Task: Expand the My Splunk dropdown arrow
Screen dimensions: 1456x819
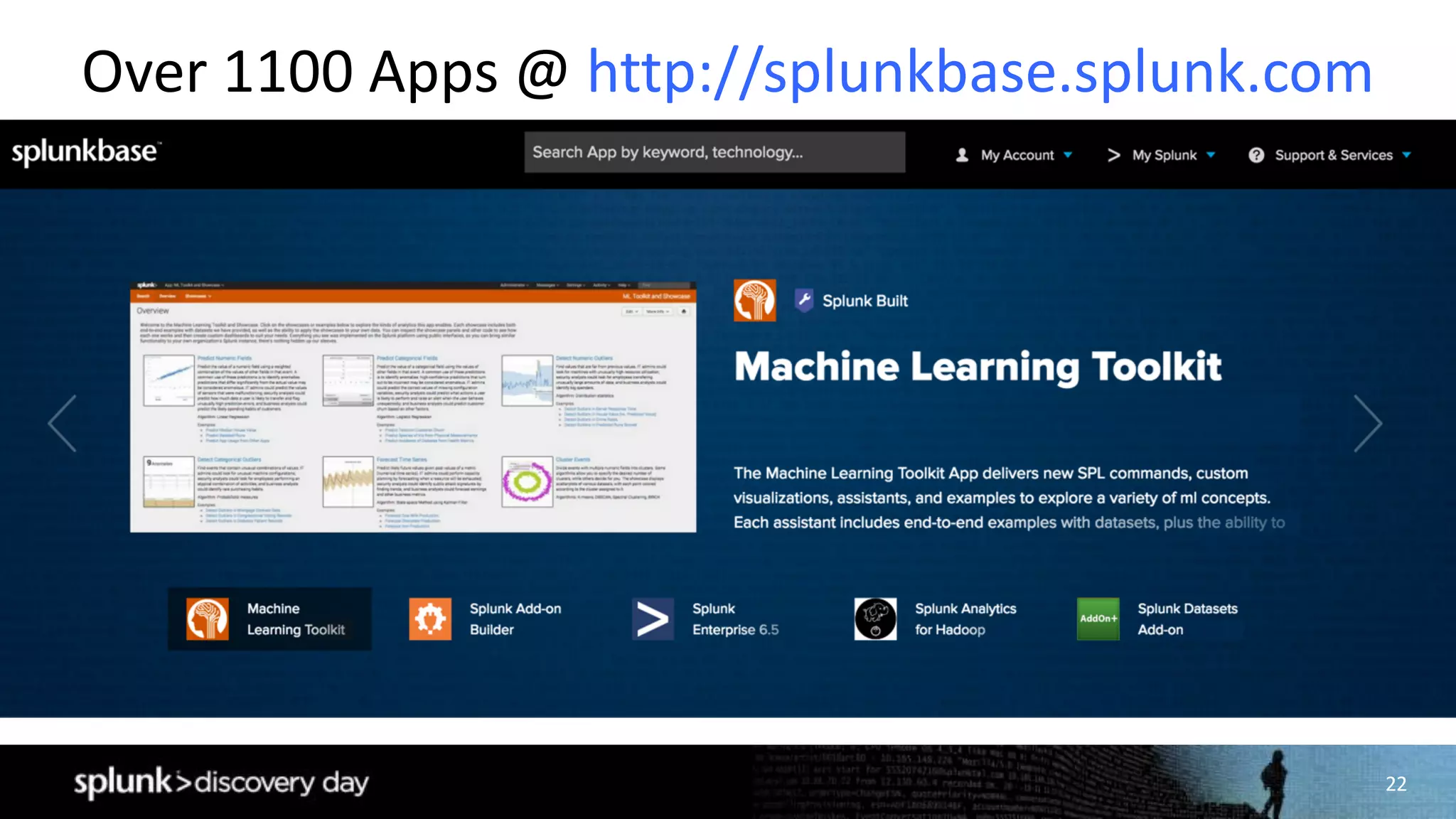Action: click(x=1211, y=155)
